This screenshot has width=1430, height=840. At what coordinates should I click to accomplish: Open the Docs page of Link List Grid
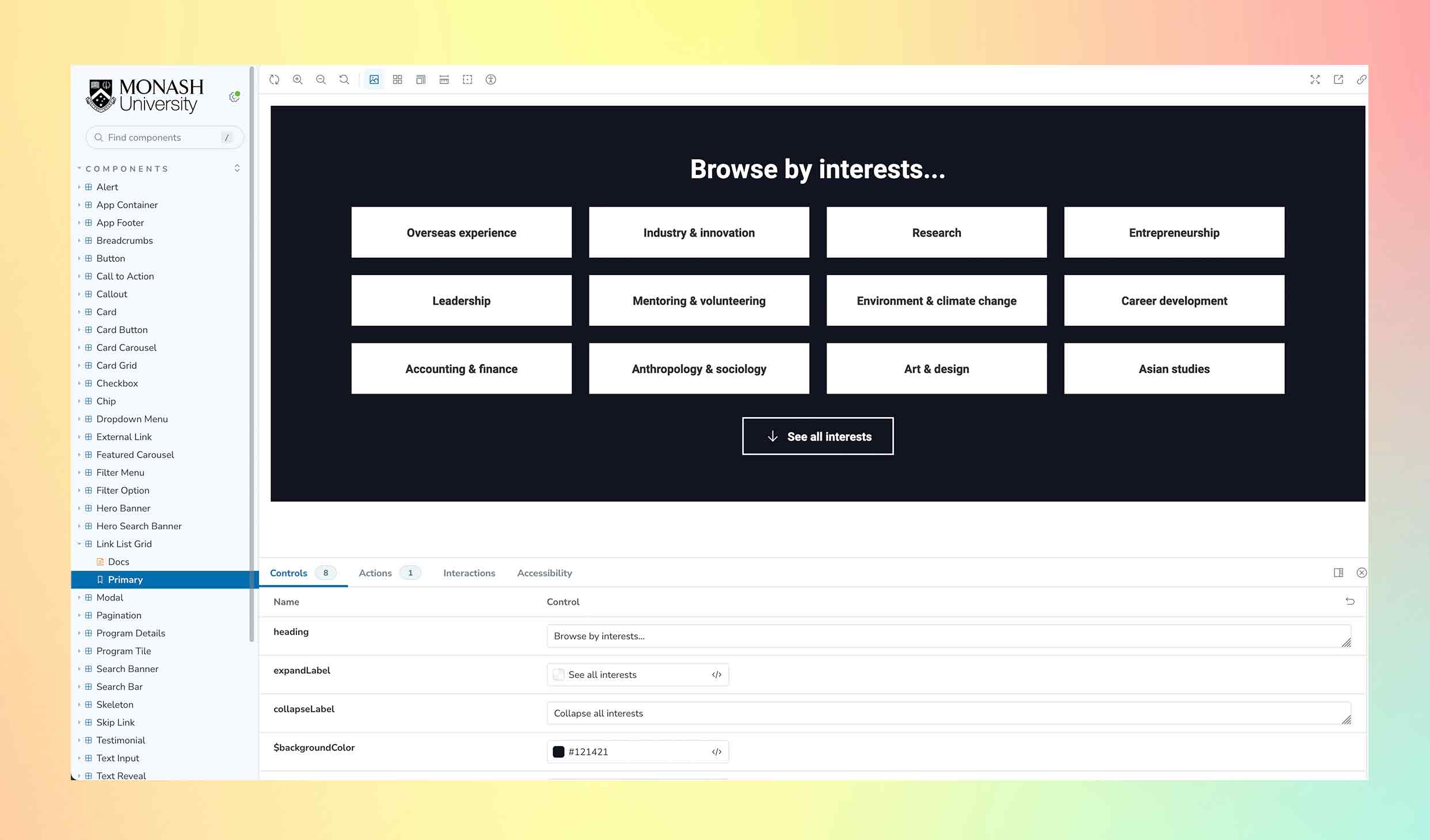click(x=118, y=562)
